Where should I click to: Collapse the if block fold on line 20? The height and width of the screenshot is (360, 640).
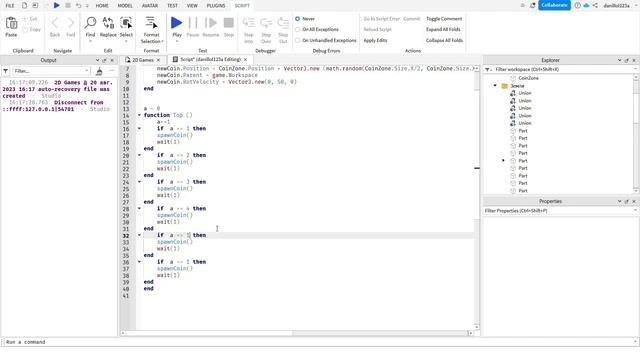pyautogui.click(x=139, y=155)
